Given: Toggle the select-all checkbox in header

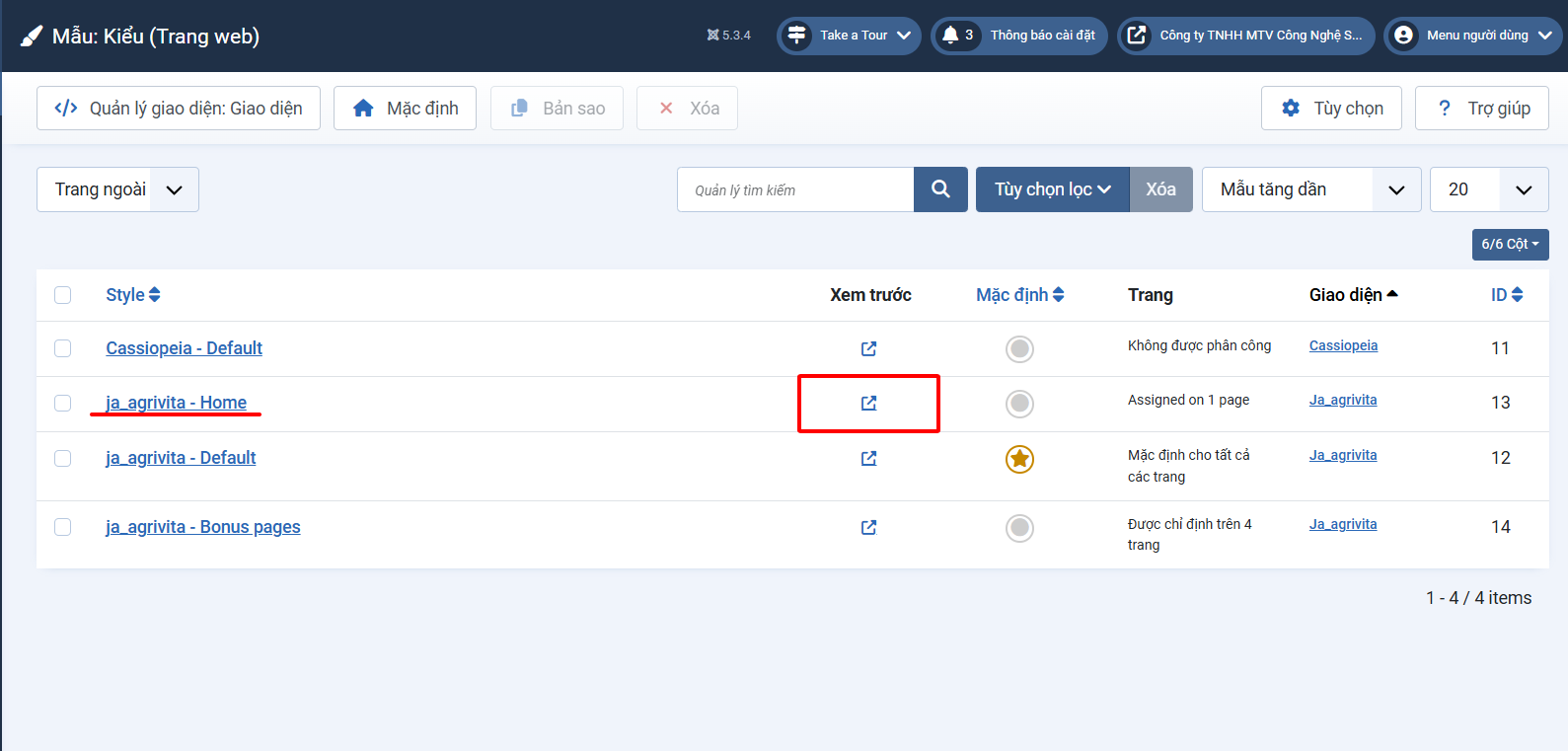Looking at the screenshot, I should click(63, 295).
